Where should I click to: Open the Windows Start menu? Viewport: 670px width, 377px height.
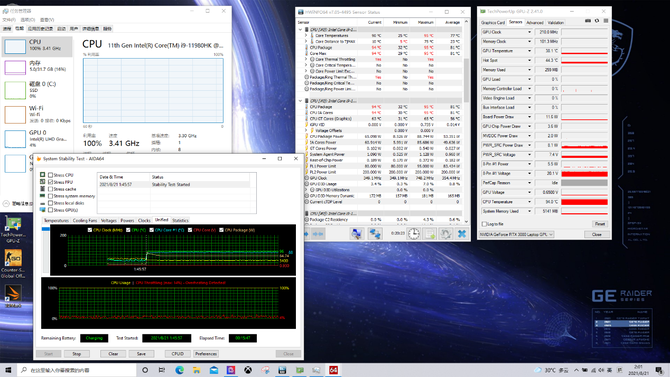pos(8,370)
